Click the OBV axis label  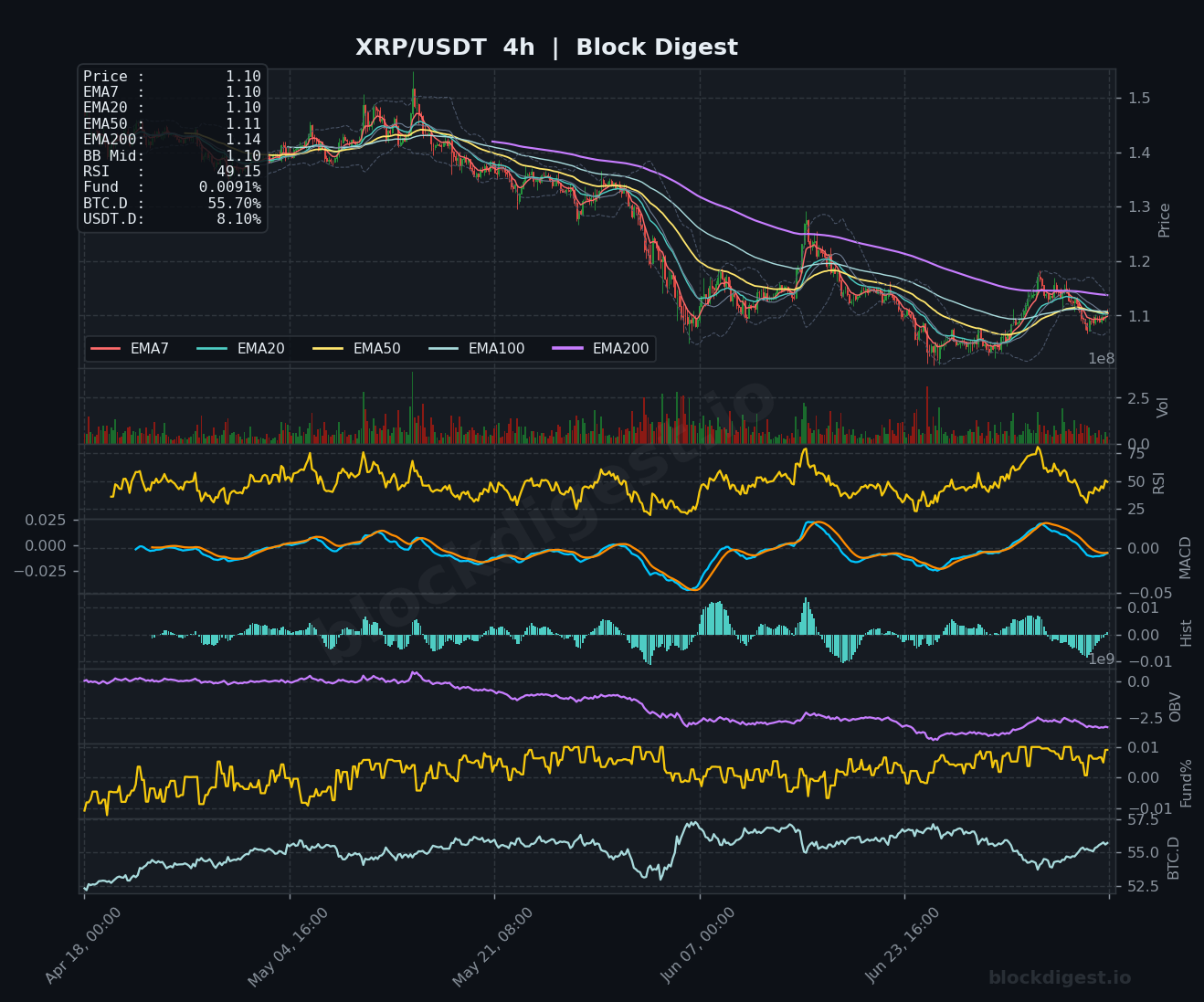1176,707
